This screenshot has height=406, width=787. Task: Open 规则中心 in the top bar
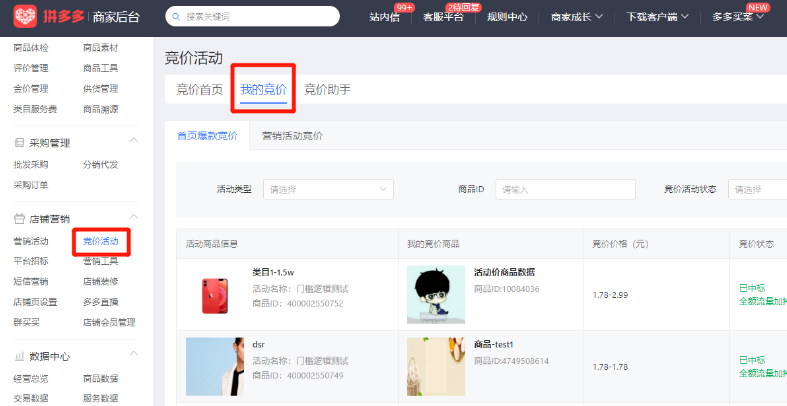coord(507,17)
